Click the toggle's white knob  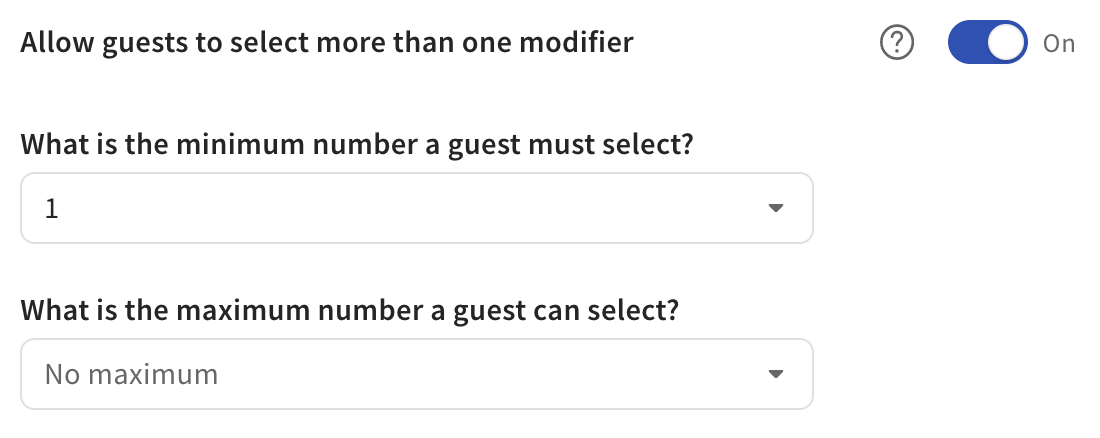coord(1006,44)
